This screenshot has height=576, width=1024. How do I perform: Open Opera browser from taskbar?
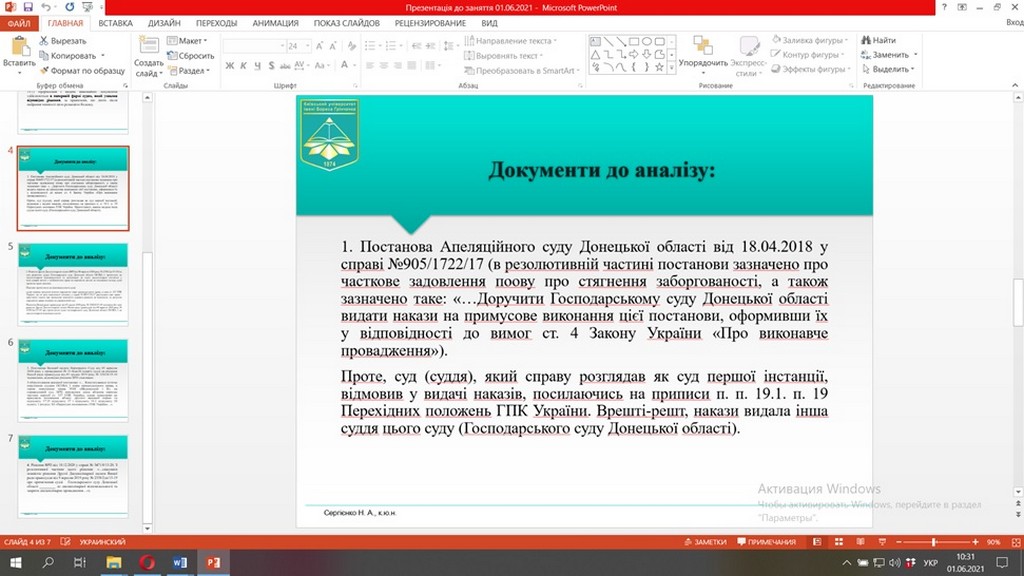click(x=147, y=562)
